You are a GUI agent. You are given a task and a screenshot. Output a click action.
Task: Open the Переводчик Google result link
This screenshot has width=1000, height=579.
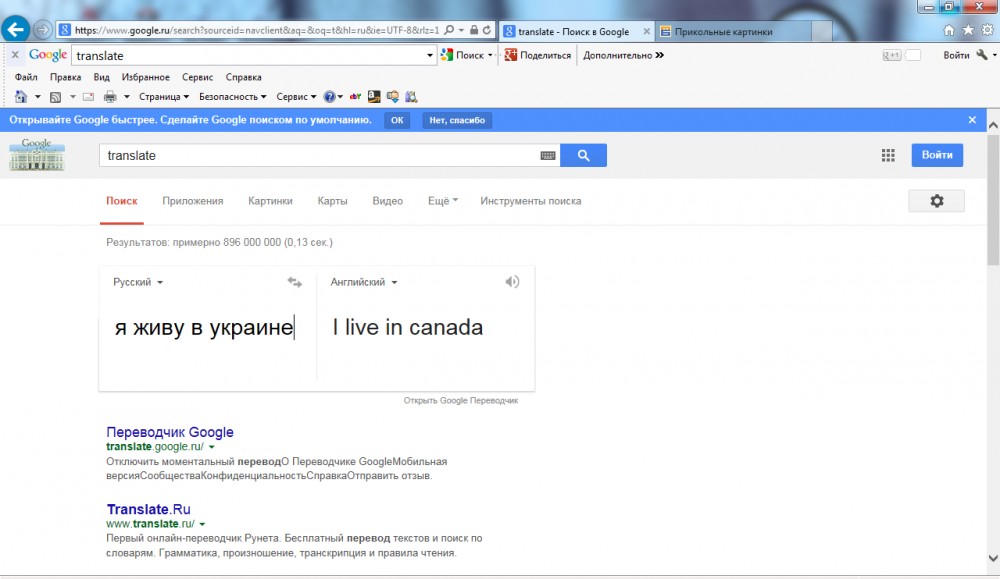point(170,432)
